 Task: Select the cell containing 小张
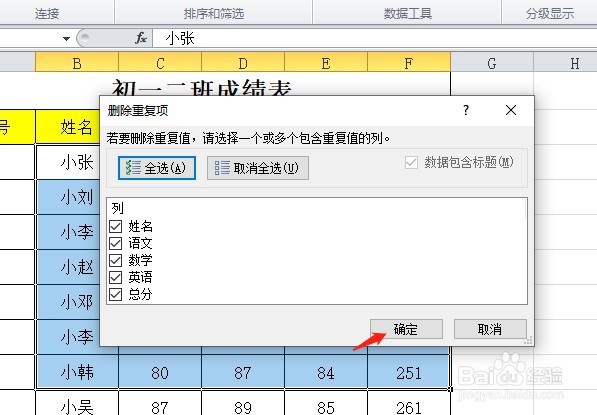[x=68, y=162]
